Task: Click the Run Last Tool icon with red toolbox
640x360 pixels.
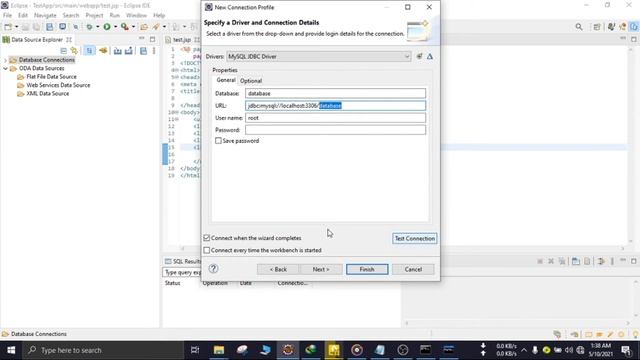Action: [x=125, y=27]
